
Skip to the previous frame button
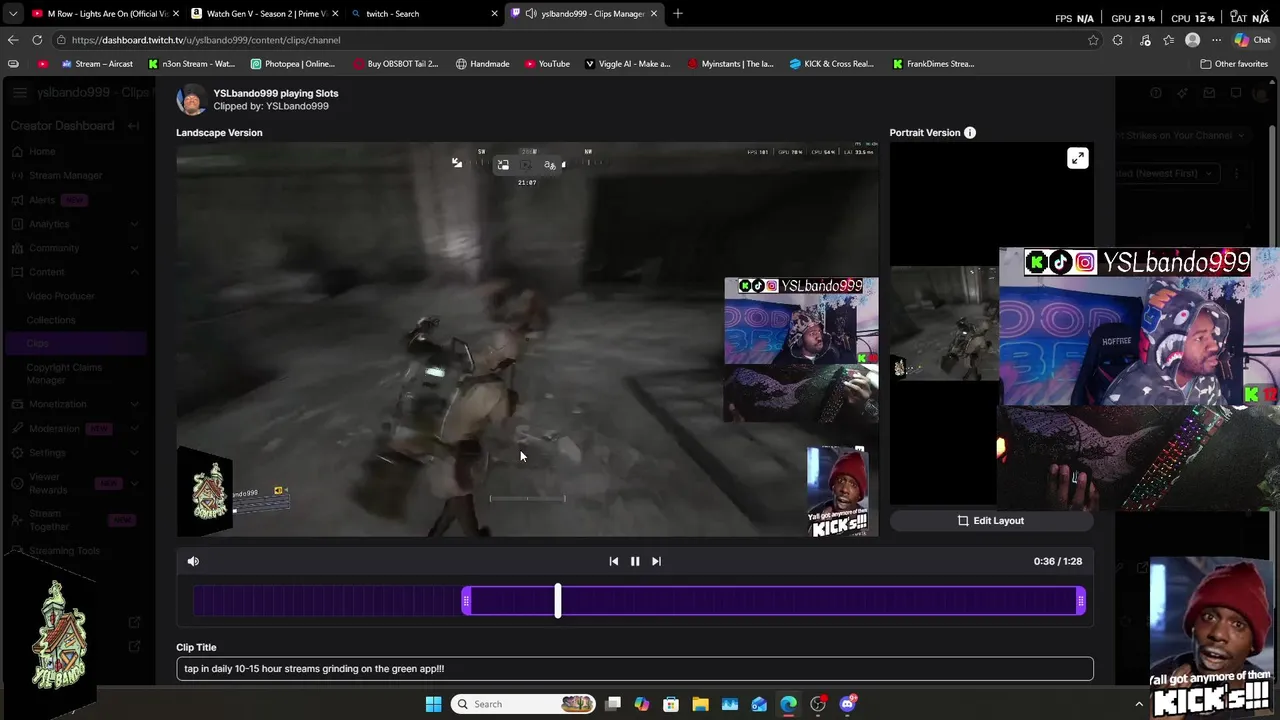(x=613, y=561)
